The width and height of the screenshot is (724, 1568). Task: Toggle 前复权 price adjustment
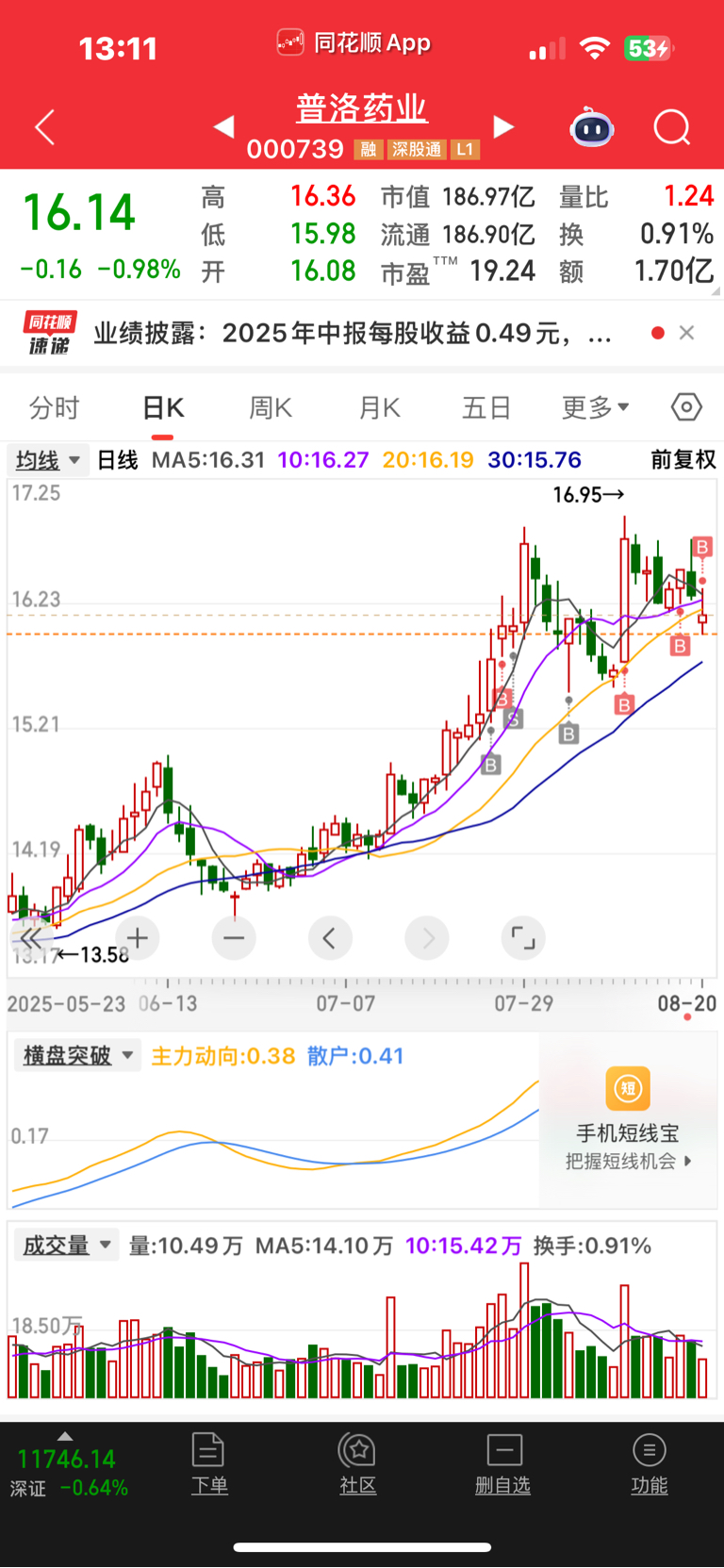coord(683,460)
